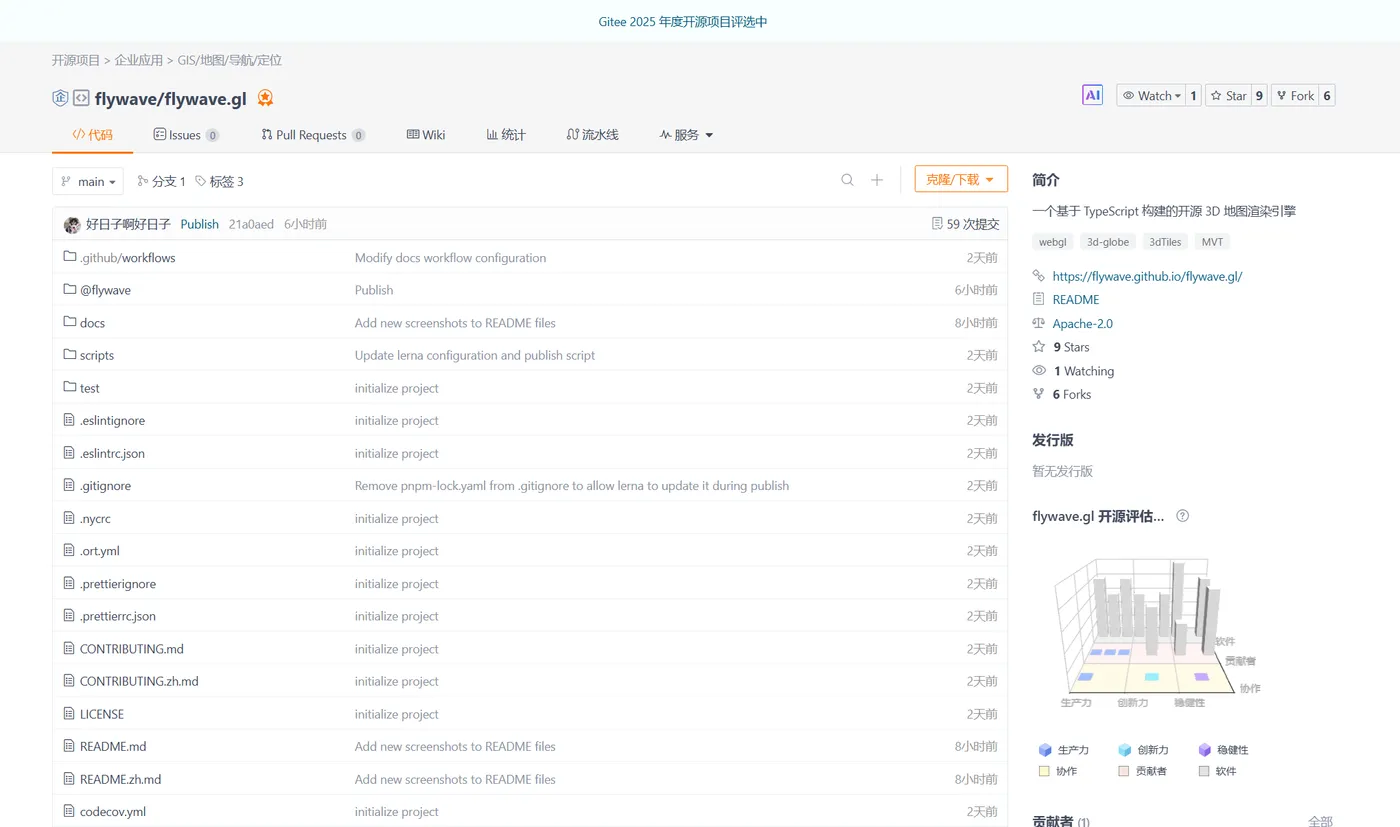
Task: Click 全部 to view all contributors
Action: (x=1320, y=821)
